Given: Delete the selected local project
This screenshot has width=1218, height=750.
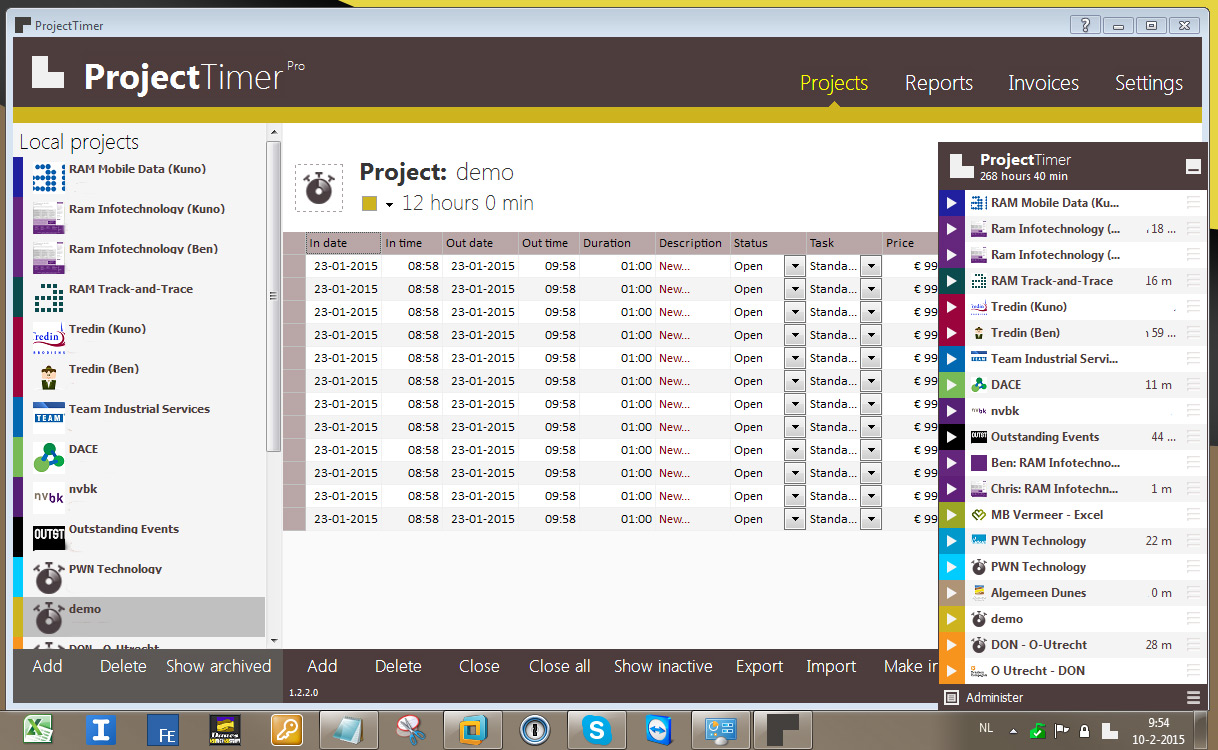Looking at the screenshot, I should tap(123, 666).
